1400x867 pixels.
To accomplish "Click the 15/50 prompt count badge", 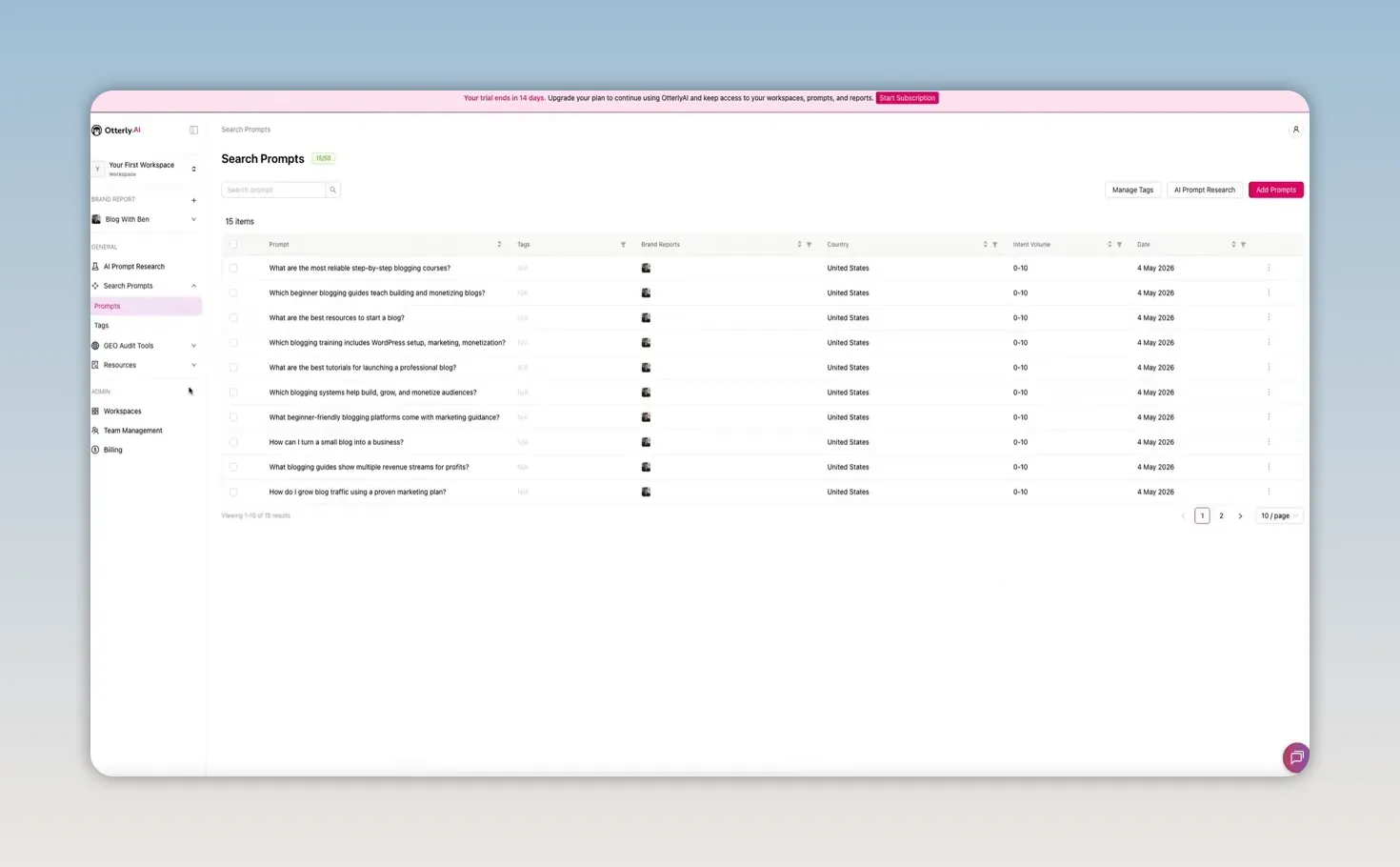I will tap(323, 158).
